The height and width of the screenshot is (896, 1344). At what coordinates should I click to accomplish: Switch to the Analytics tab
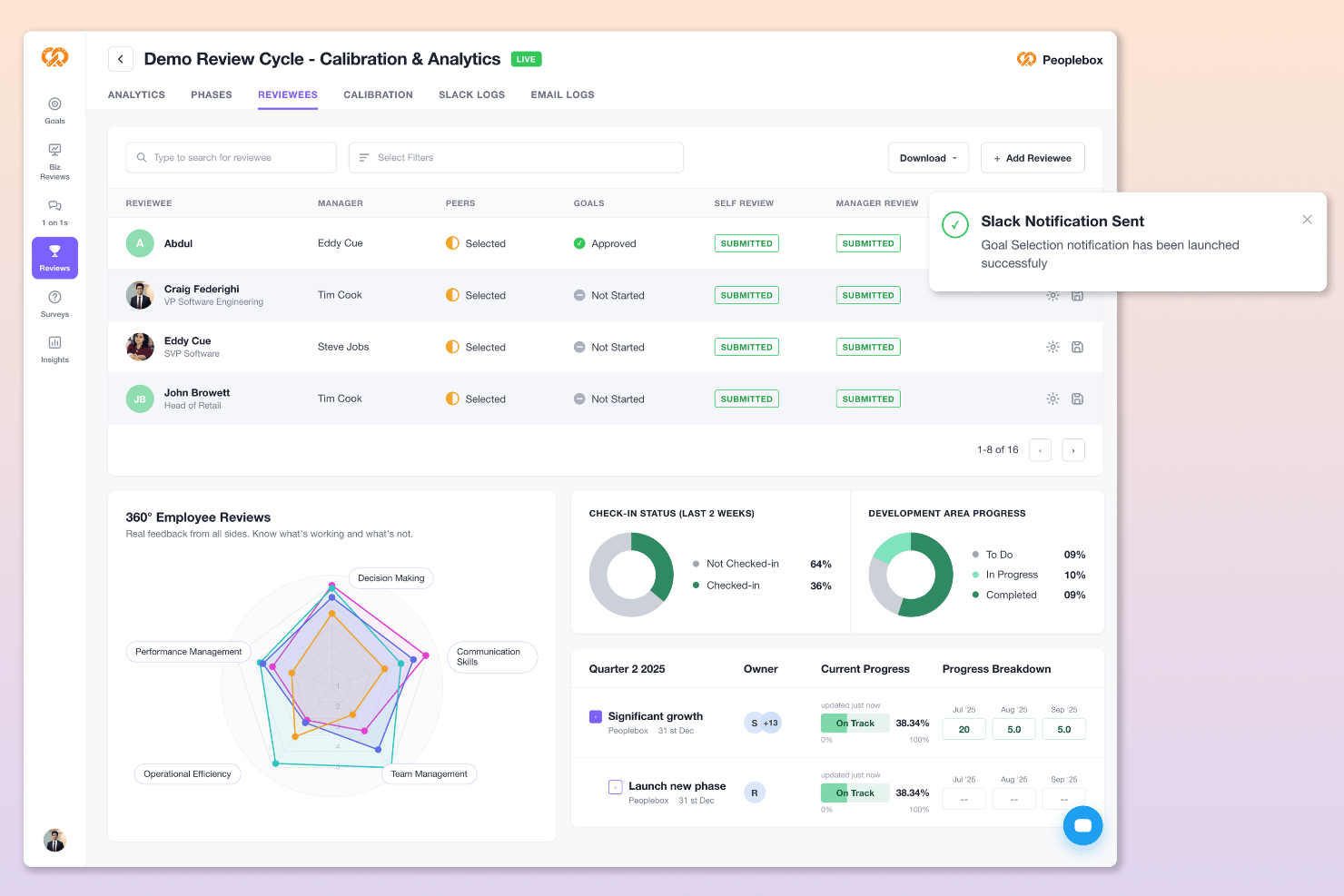[x=136, y=94]
